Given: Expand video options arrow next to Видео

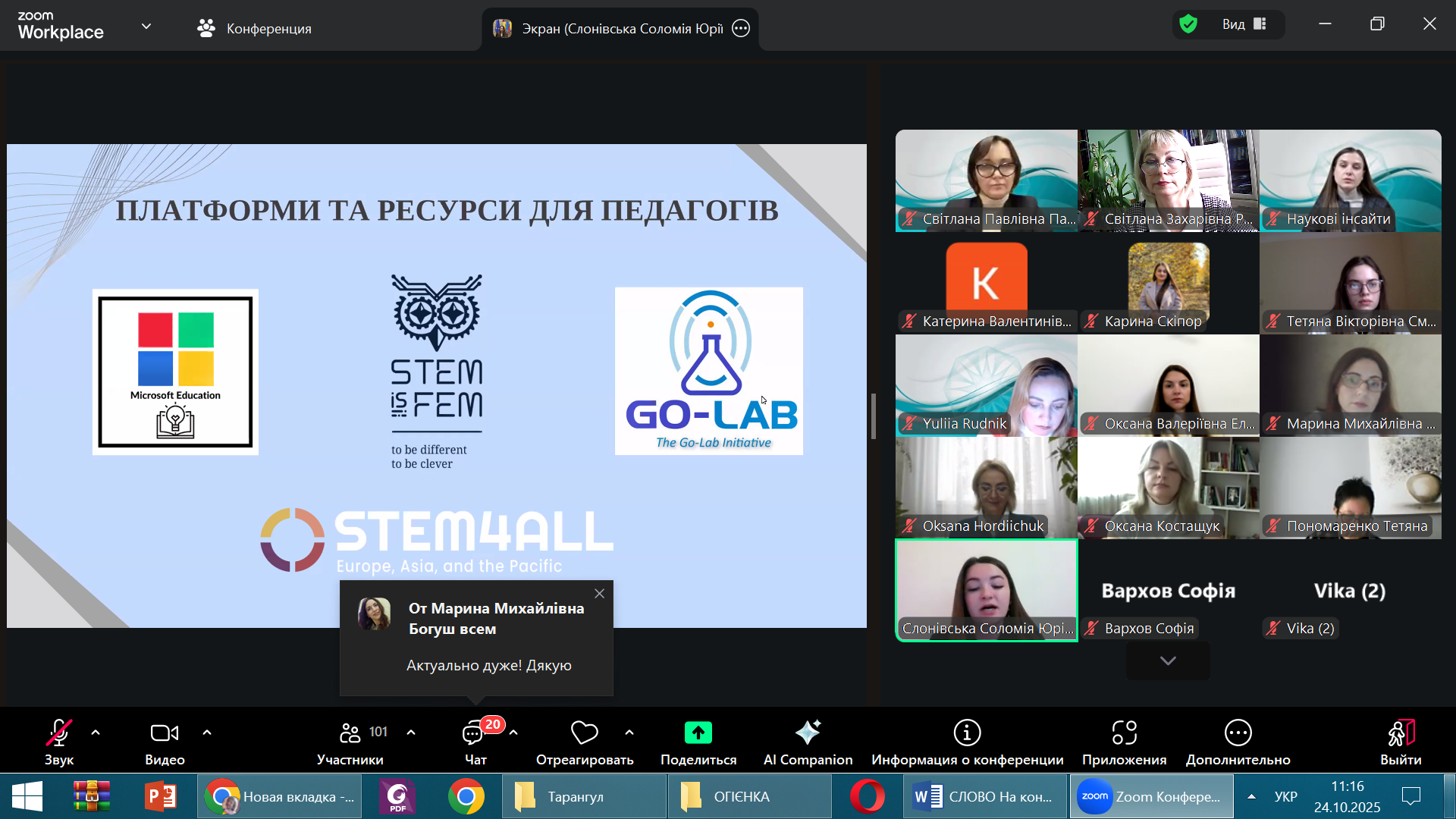Looking at the screenshot, I should click(207, 733).
